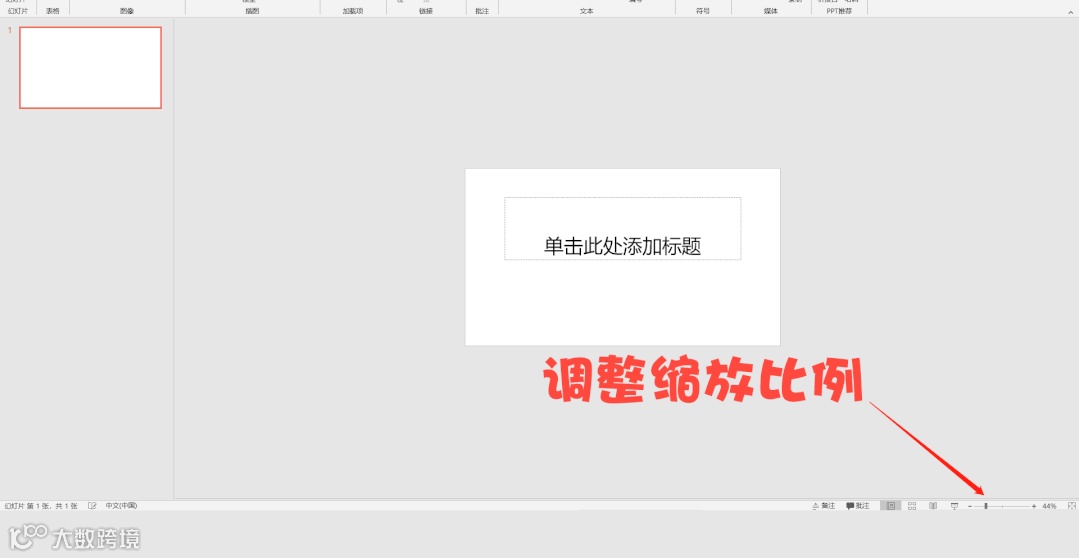Viewport: 1079px width, 558px height.
Task: Click the 单击此处添加标题 title placeholder
Action: (623, 228)
